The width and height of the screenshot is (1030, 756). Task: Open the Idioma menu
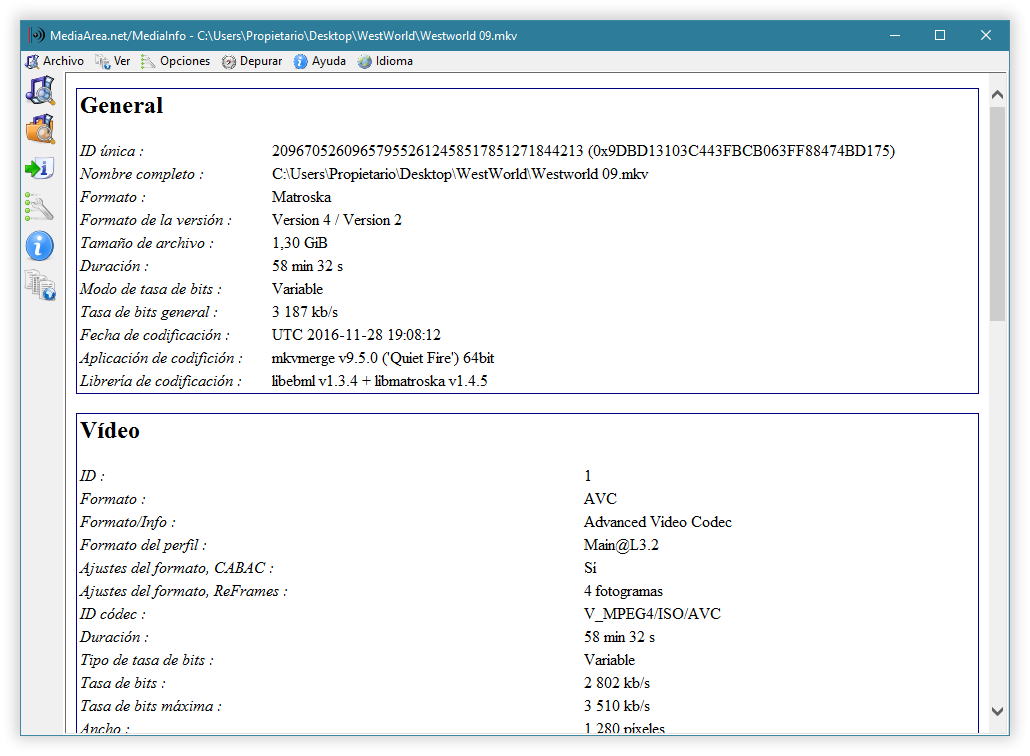pyautogui.click(x=386, y=61)
